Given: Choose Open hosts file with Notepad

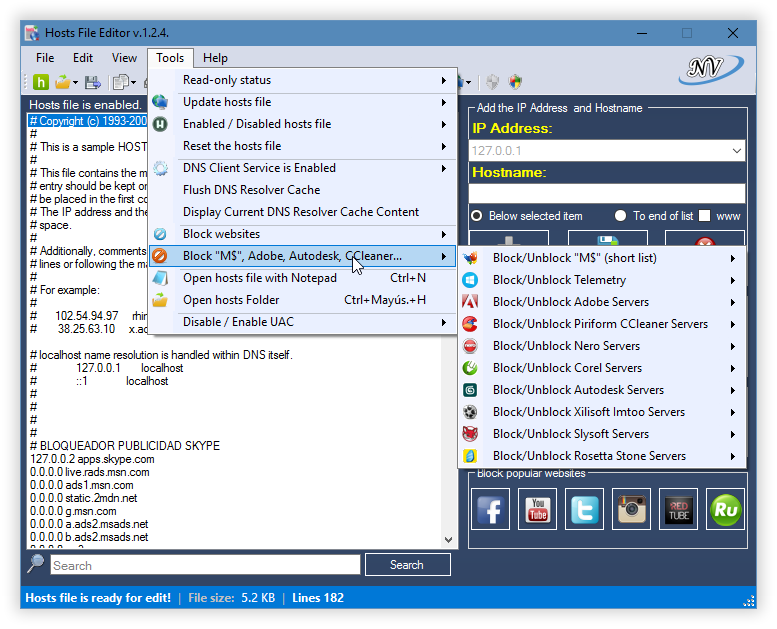Looking at the screenshot, I should pos(302,278).
